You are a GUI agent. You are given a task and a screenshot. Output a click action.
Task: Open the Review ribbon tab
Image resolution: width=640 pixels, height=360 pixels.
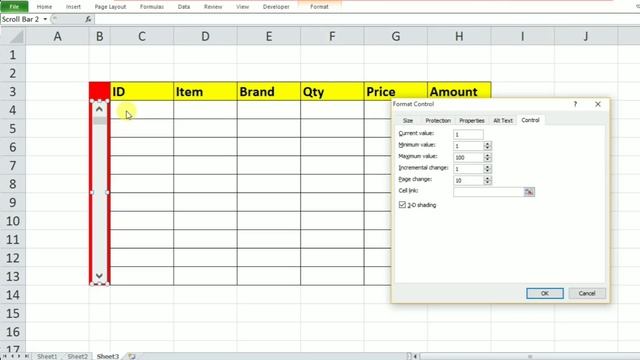point(213,7)
